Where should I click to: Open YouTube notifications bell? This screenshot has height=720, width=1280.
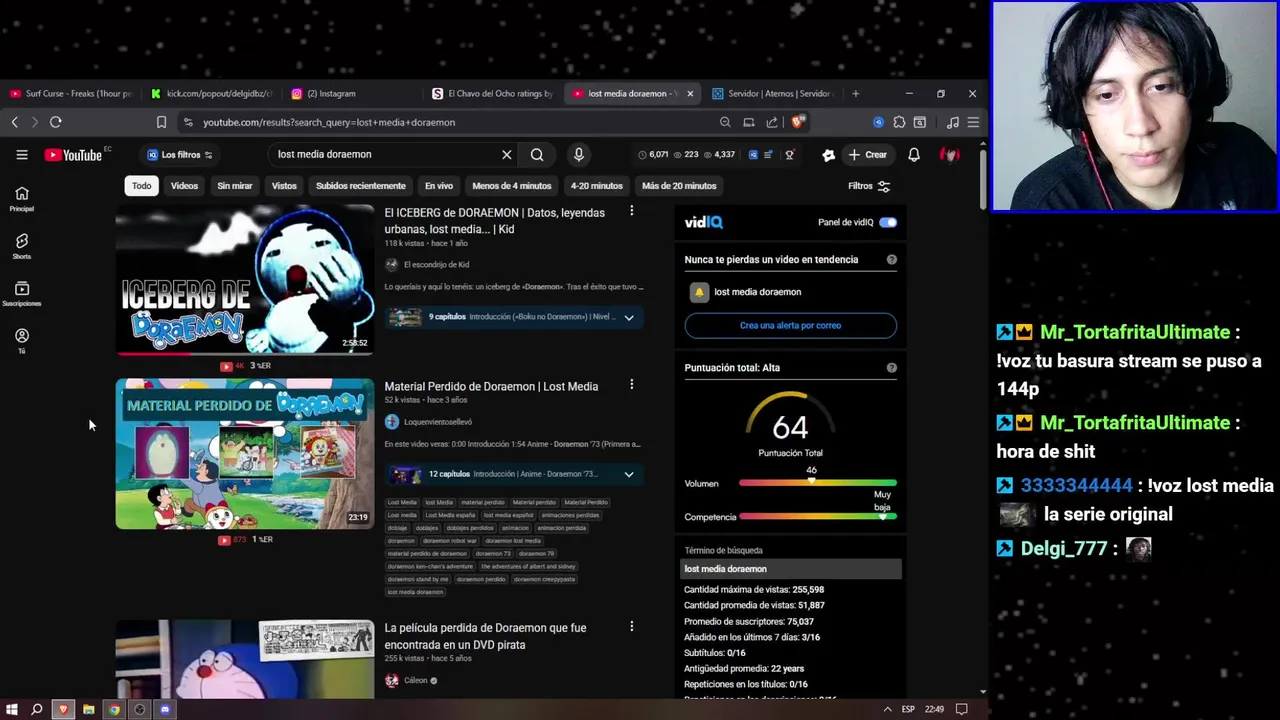point(913,154)
